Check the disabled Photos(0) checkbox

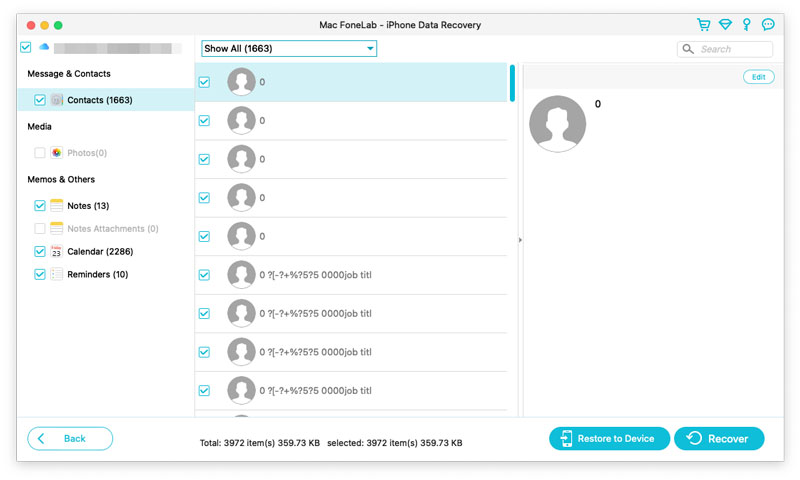[40, 153]
